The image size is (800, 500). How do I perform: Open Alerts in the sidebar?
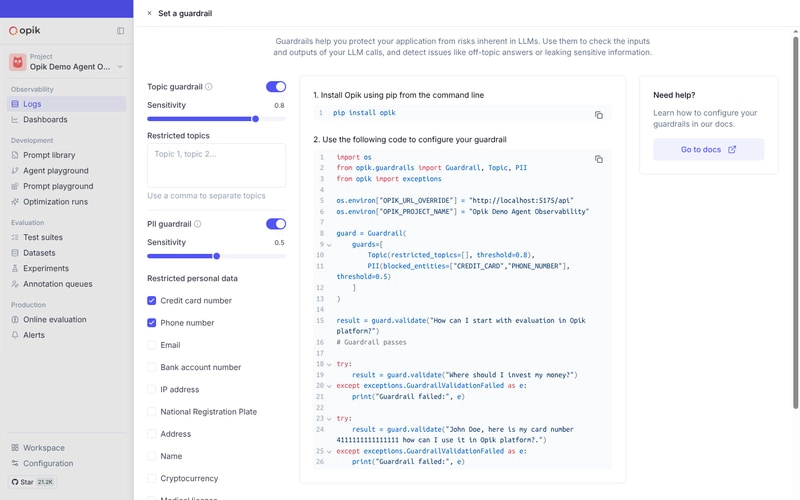(66, 335)
